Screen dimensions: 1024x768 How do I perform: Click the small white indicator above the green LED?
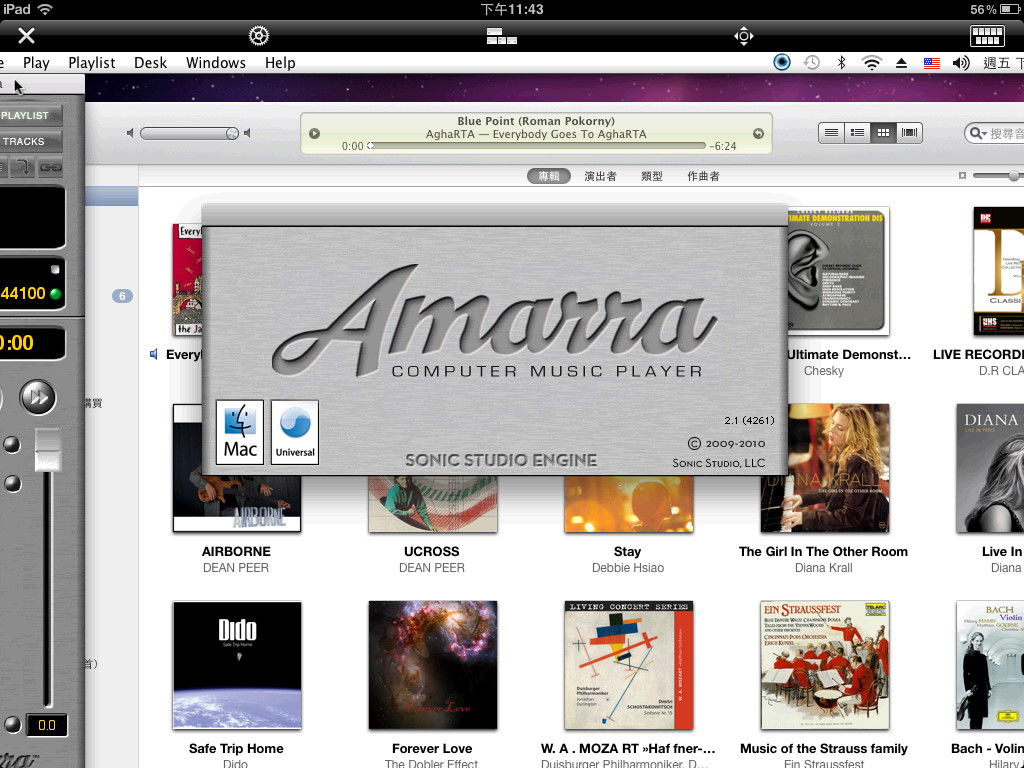coord(55,269)
